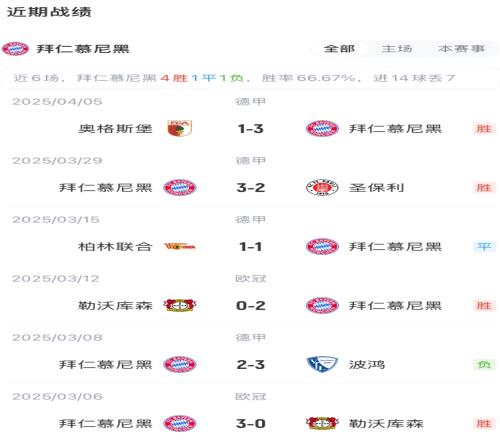Click the 奥格斯堡 team name
Viewport: 500px width, 440px height.
click(x=115, y=129)
